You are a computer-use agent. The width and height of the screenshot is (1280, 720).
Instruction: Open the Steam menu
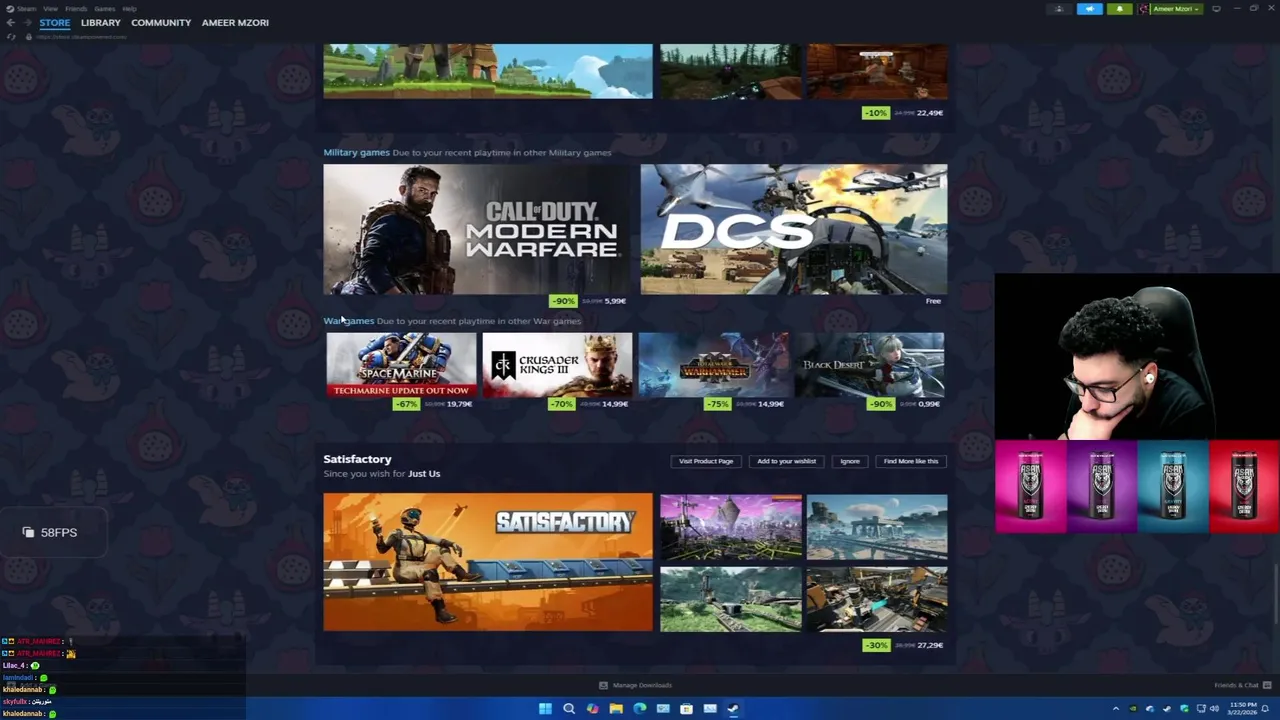pos(26,9)
